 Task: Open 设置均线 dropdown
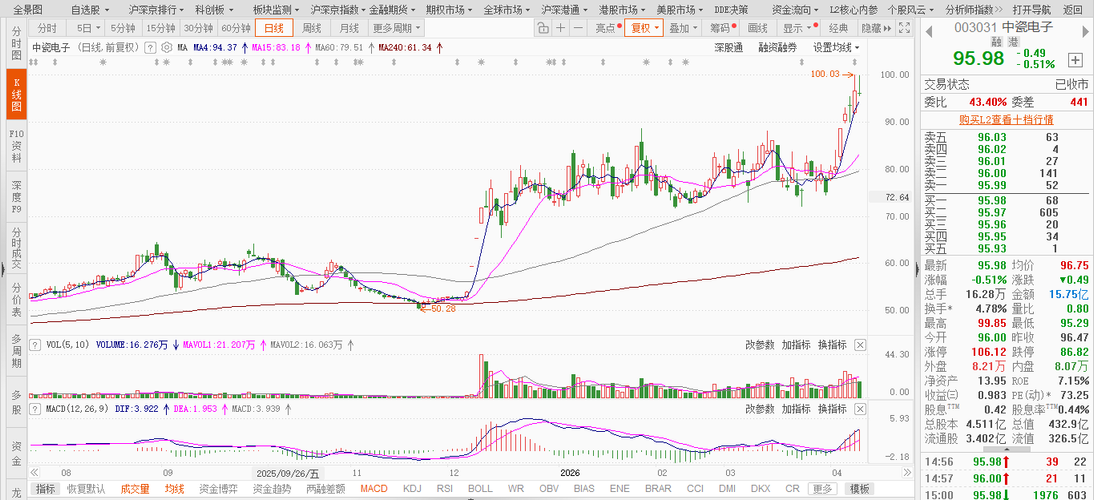click(836, 47)
